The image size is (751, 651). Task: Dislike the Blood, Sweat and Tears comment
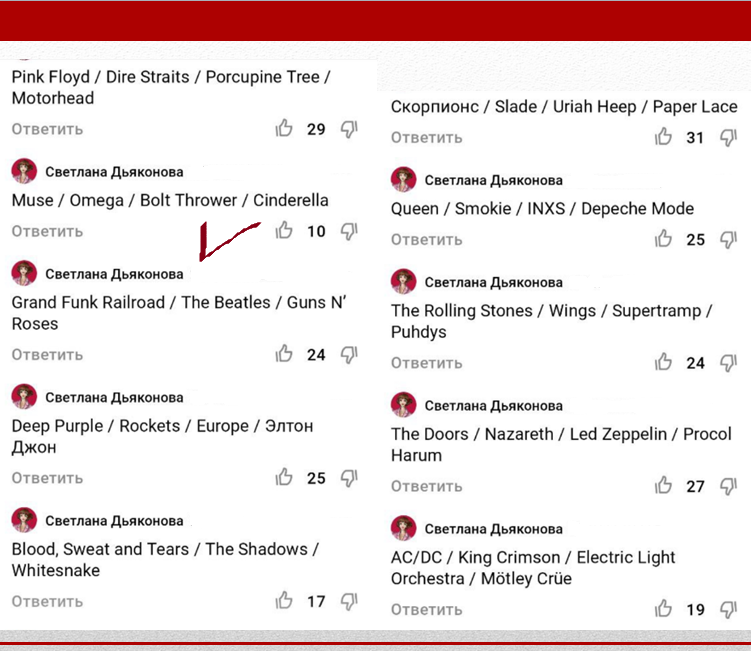[349, 601]
